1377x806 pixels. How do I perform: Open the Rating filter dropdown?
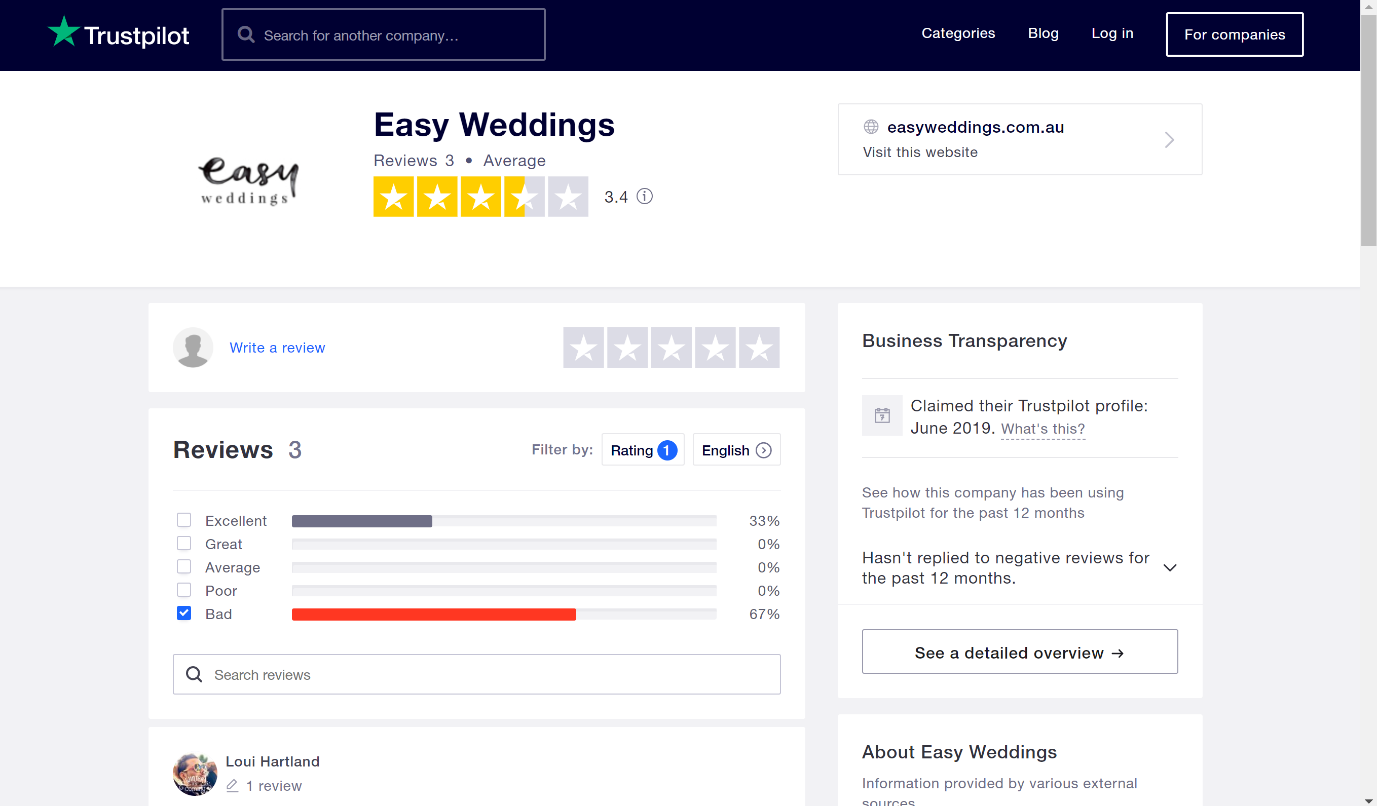point(643,450)
